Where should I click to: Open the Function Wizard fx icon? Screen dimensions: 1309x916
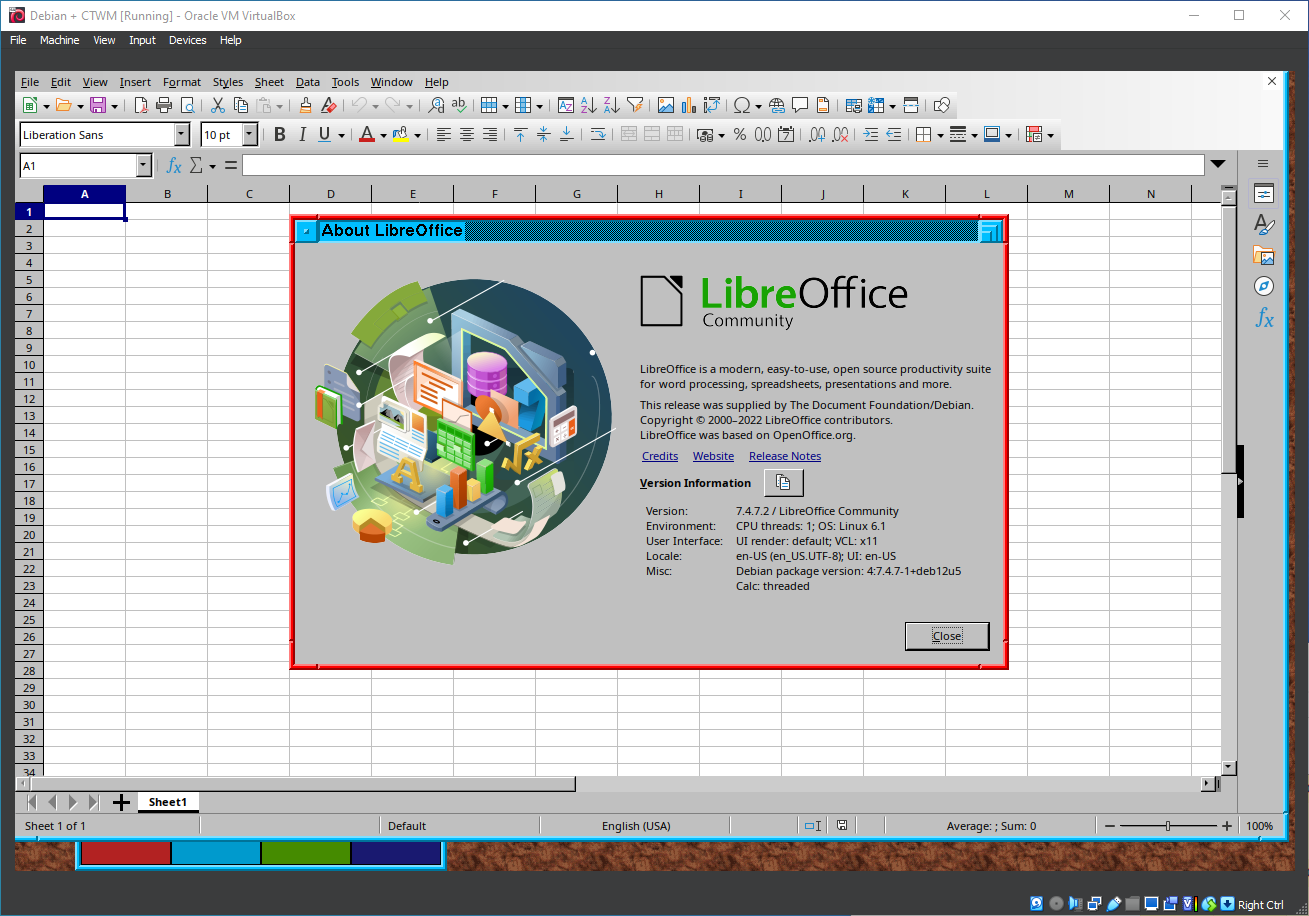tap(173, 165)
